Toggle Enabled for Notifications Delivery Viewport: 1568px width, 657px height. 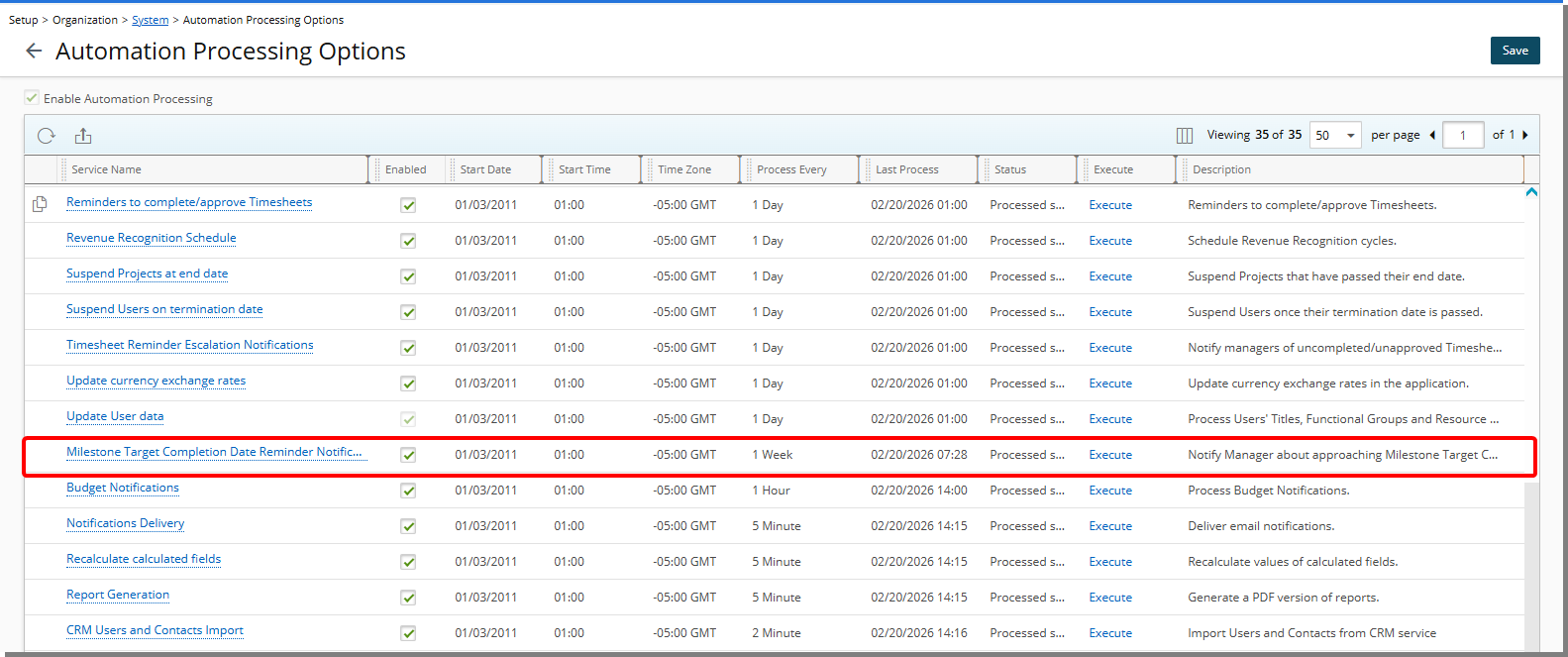point(408,526)
